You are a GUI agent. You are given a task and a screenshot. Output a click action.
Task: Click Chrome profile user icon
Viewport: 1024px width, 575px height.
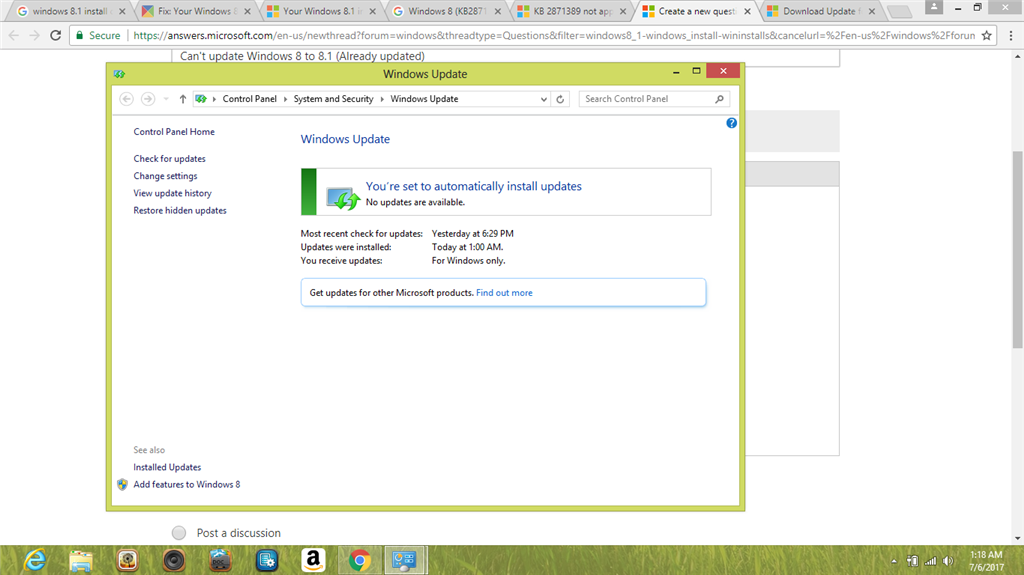(934, 7)
